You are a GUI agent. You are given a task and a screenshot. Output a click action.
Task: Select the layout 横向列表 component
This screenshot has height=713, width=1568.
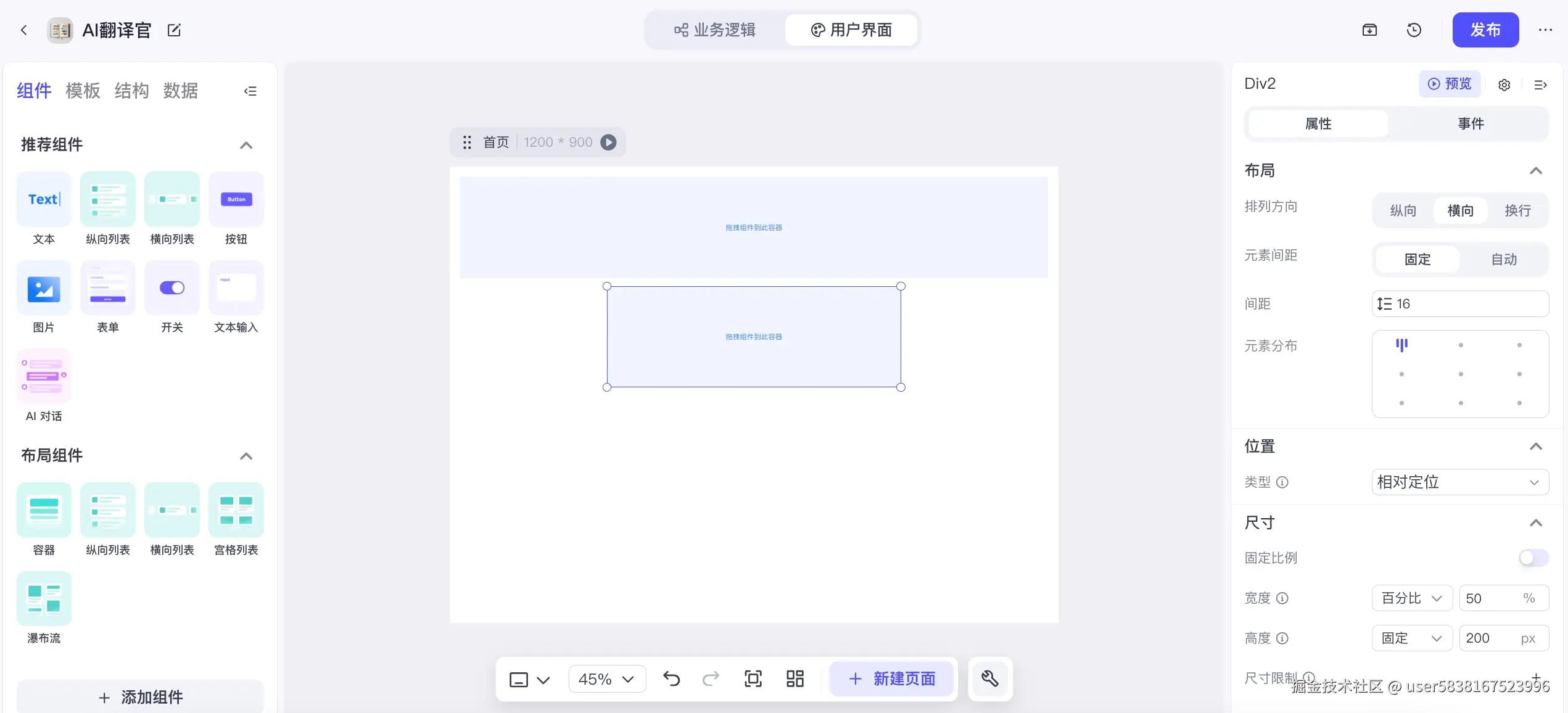tap(172, 521)
